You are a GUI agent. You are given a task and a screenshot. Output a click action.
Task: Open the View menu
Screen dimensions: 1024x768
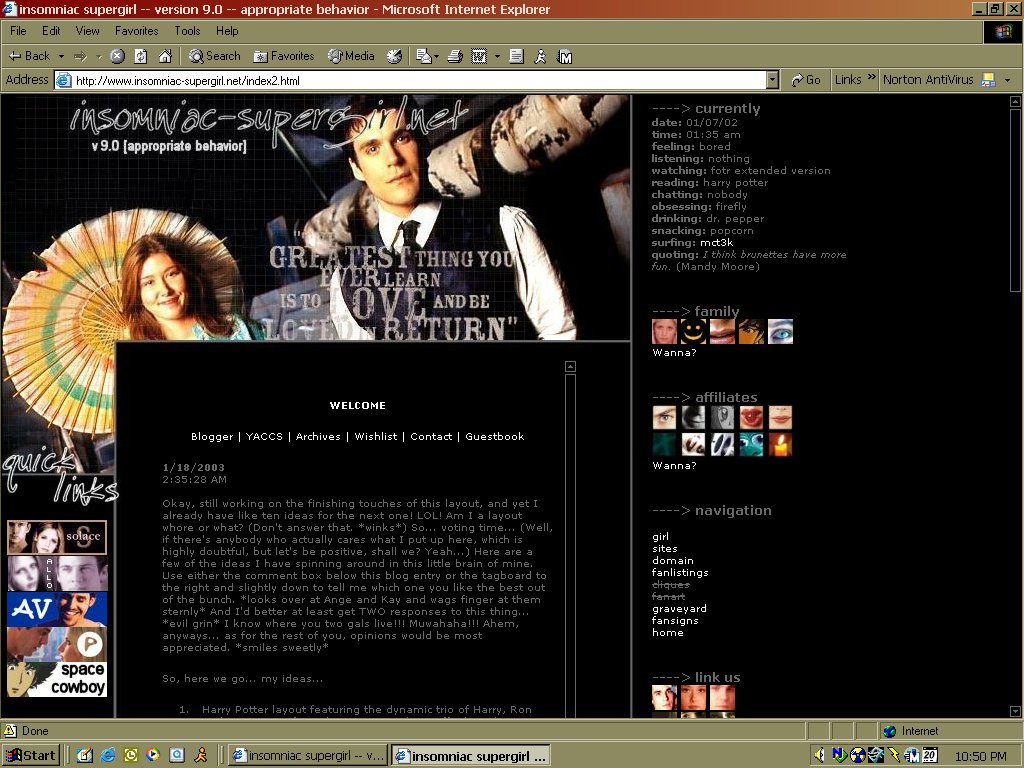click(x=88, y=31)
